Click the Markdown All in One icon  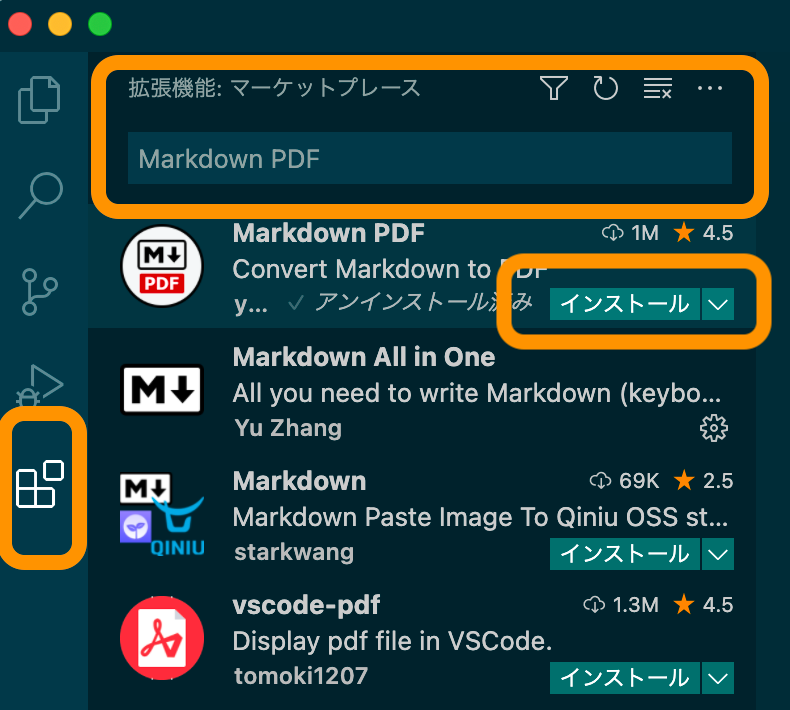pos(162,390)
